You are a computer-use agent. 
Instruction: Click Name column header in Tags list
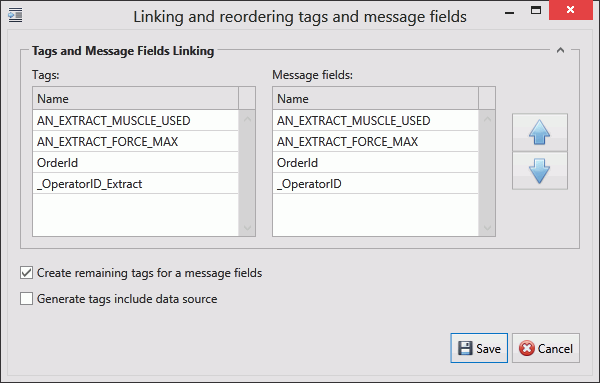point(135,99)
